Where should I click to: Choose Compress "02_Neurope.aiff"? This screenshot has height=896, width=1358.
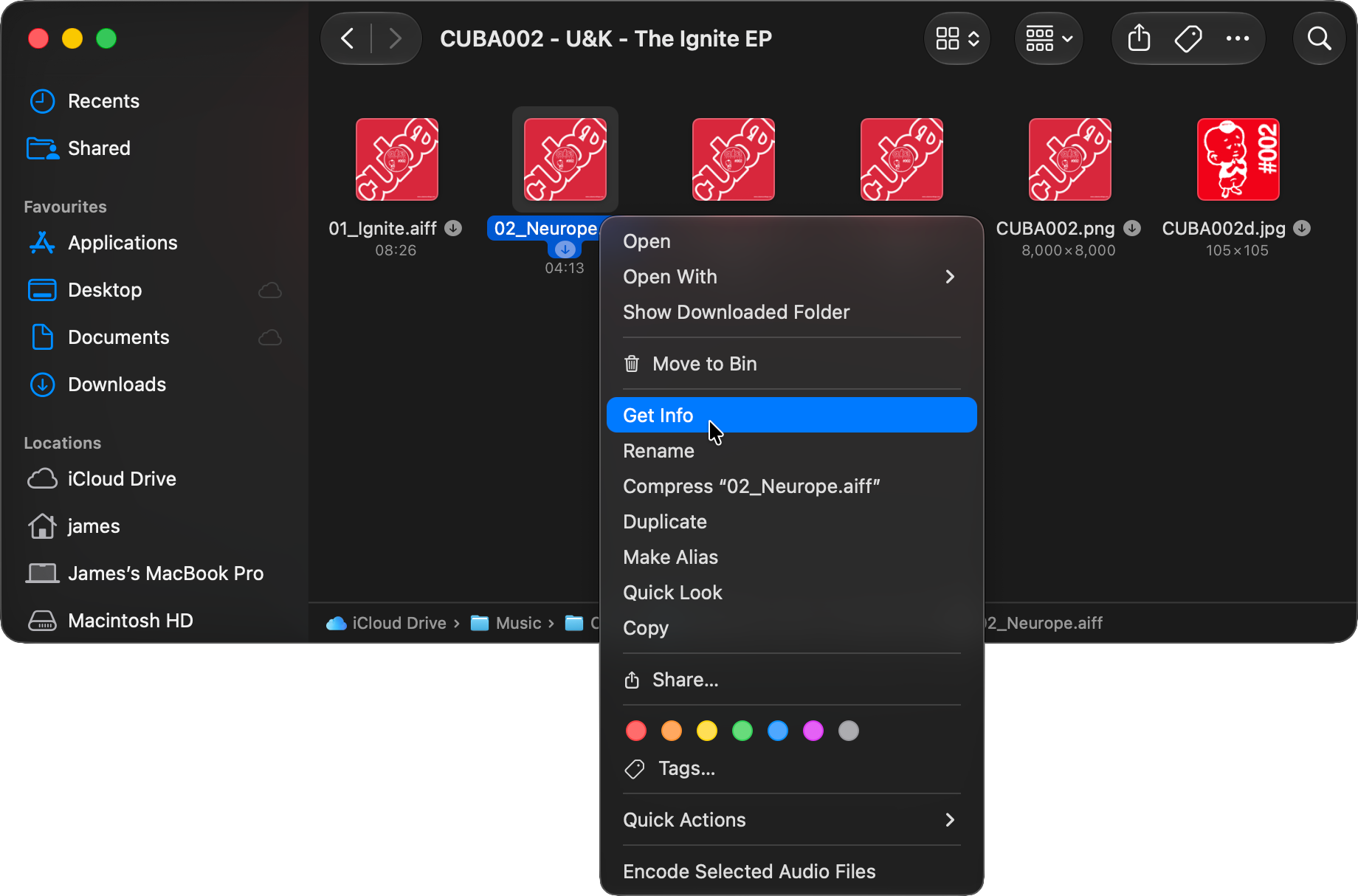[792, 486]
